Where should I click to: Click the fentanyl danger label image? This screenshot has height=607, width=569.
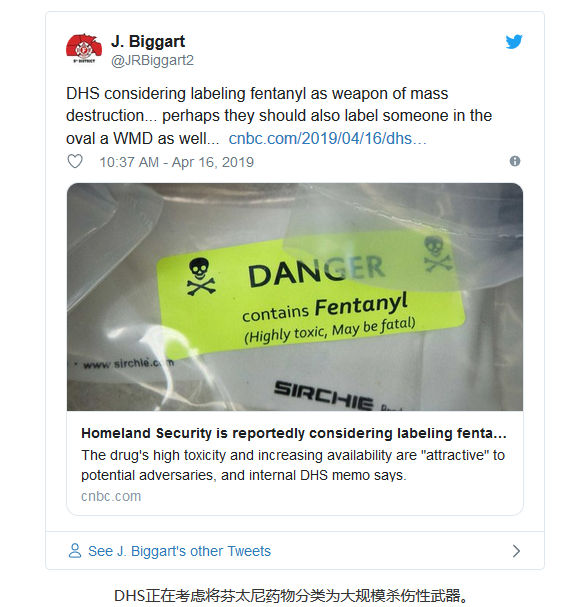295,297
